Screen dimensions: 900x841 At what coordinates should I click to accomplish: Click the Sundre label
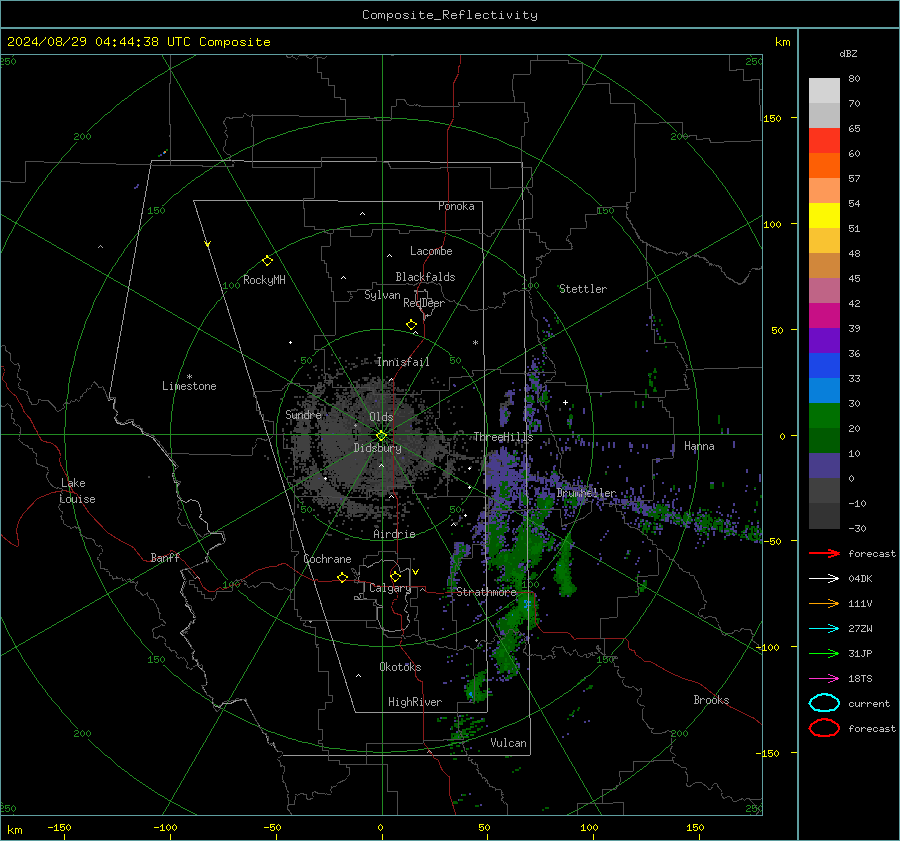(303, 414)
